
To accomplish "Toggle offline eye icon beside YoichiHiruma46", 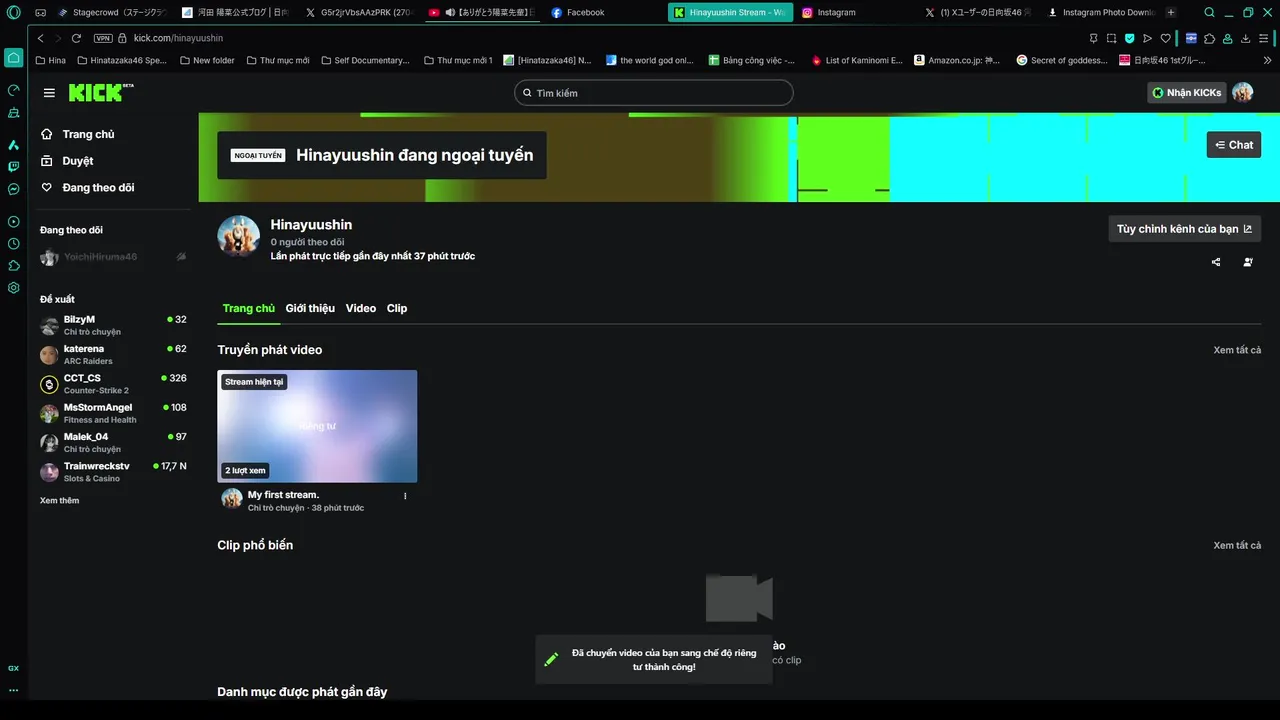I will coord(181,257).
